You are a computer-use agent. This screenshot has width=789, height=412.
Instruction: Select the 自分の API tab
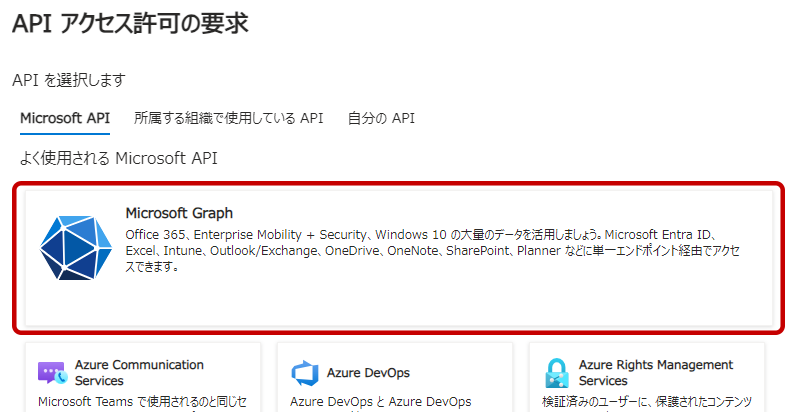pyautogui.click(x=381, y=118)
